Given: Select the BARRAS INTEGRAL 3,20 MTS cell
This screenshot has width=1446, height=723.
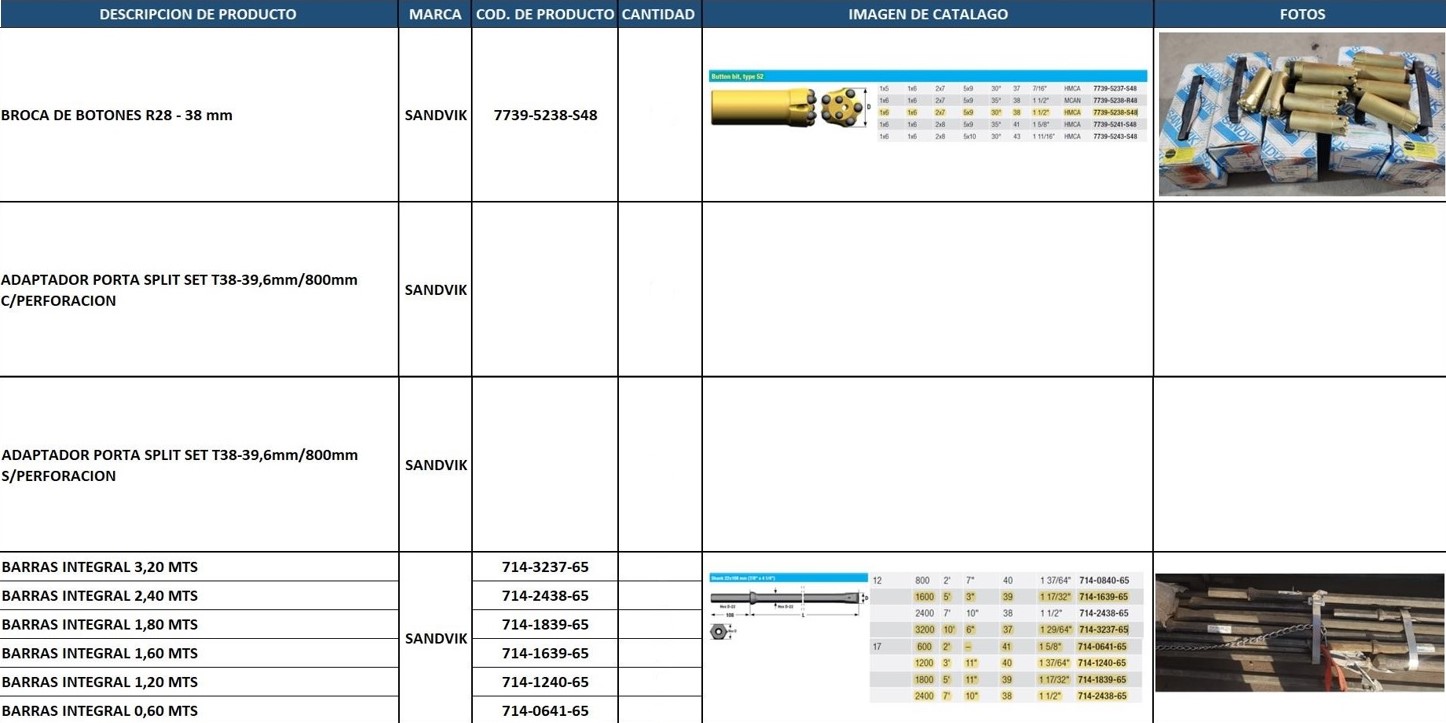Looking at the screenshot, I should coord(199,567).
